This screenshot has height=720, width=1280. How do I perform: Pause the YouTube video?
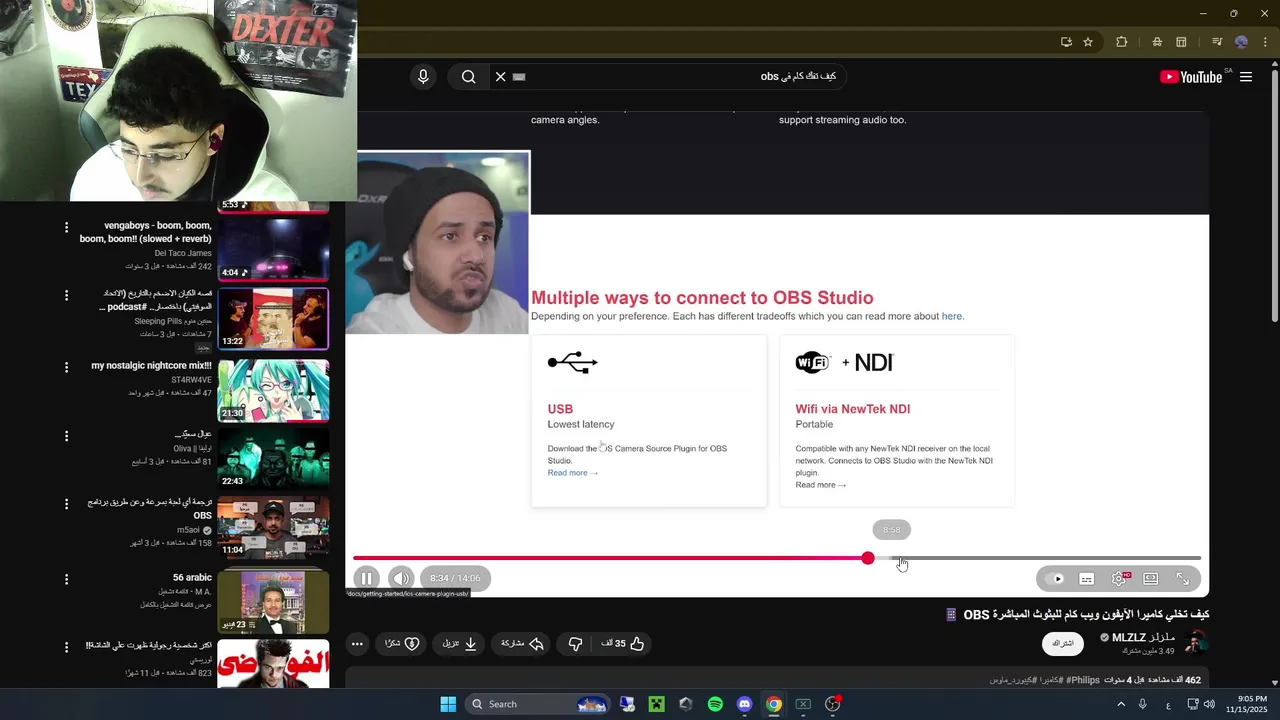tap(366, 578)
